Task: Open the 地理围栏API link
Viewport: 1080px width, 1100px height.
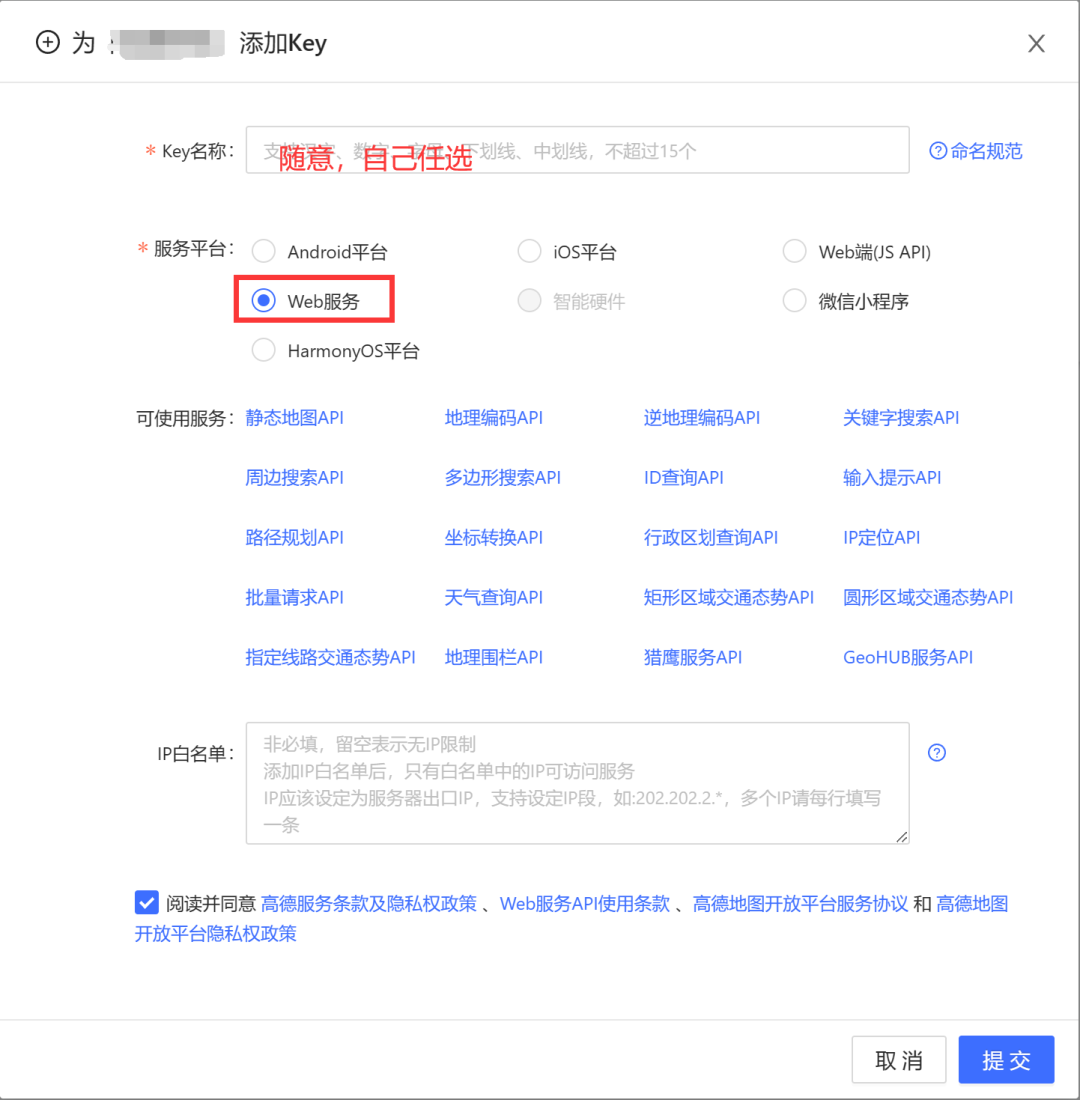Action: (494, 657)
